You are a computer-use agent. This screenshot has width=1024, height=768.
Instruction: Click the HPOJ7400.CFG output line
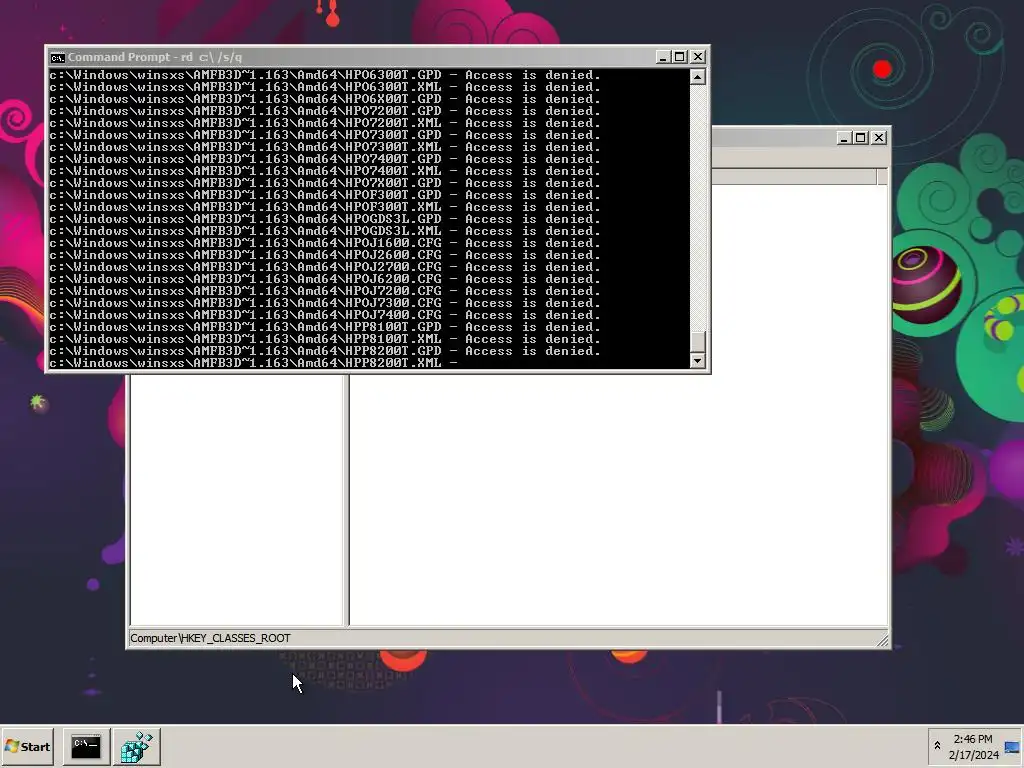click(325, 315)
